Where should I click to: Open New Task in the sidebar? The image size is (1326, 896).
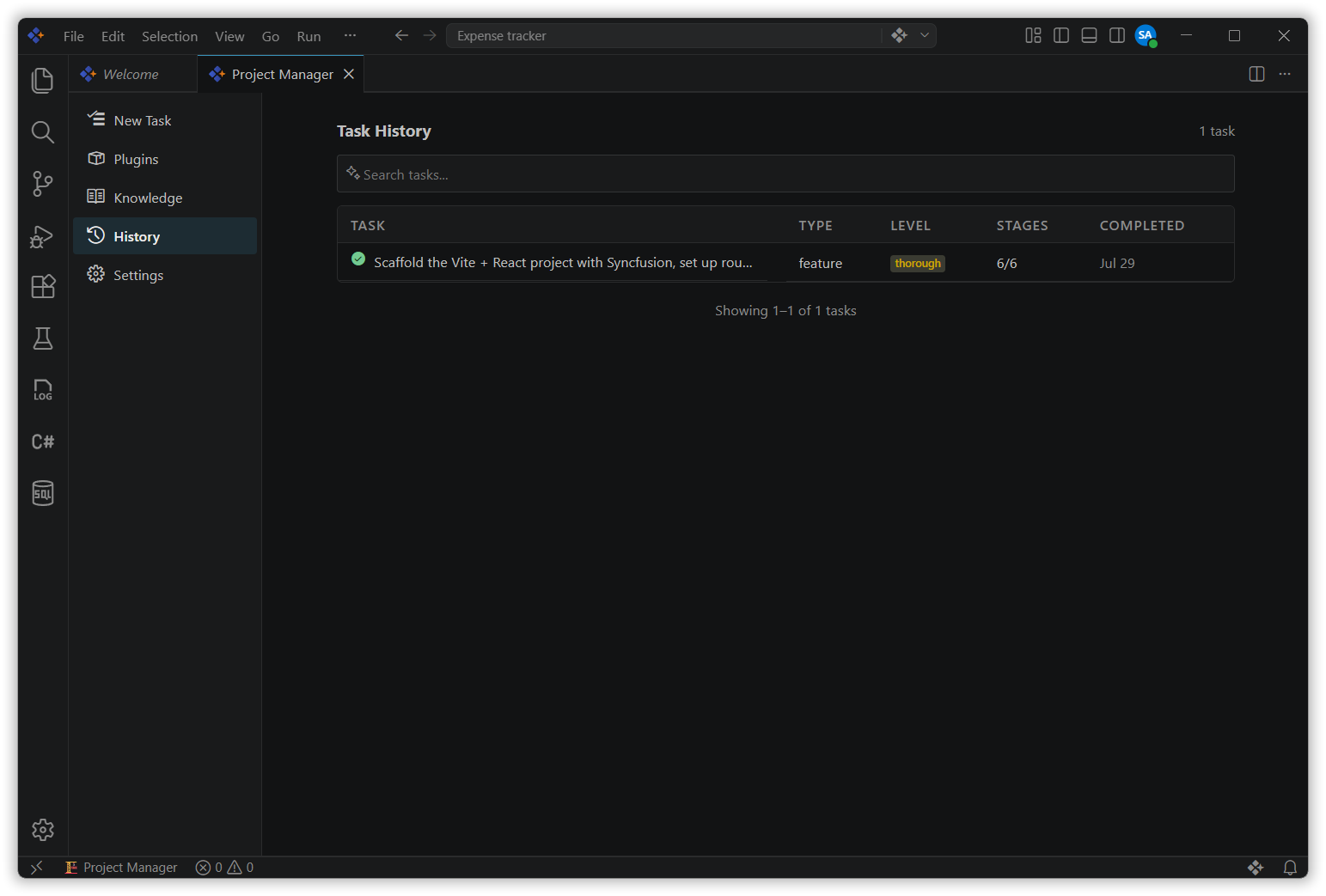click(x=165, y=120)
